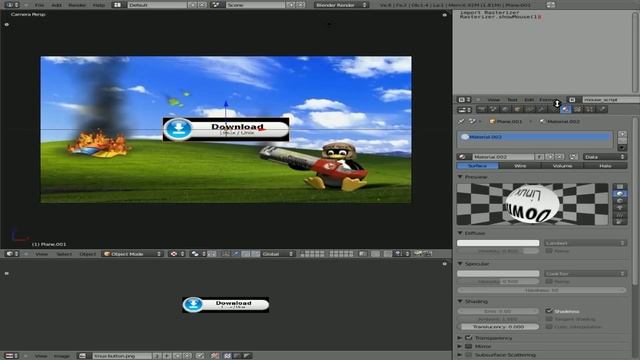Select the Wire material type
Viewport: 640px width, 360px height.
coord(520,166)
